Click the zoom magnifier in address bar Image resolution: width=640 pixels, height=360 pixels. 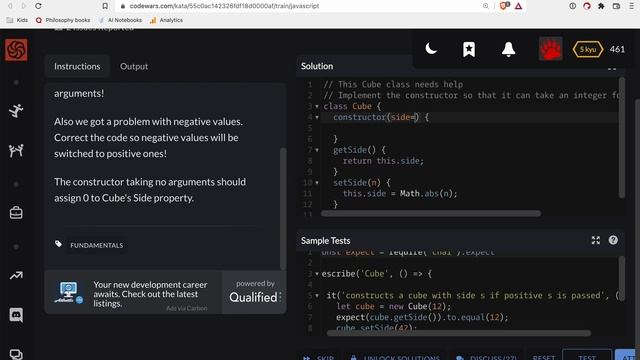[485, 6]
